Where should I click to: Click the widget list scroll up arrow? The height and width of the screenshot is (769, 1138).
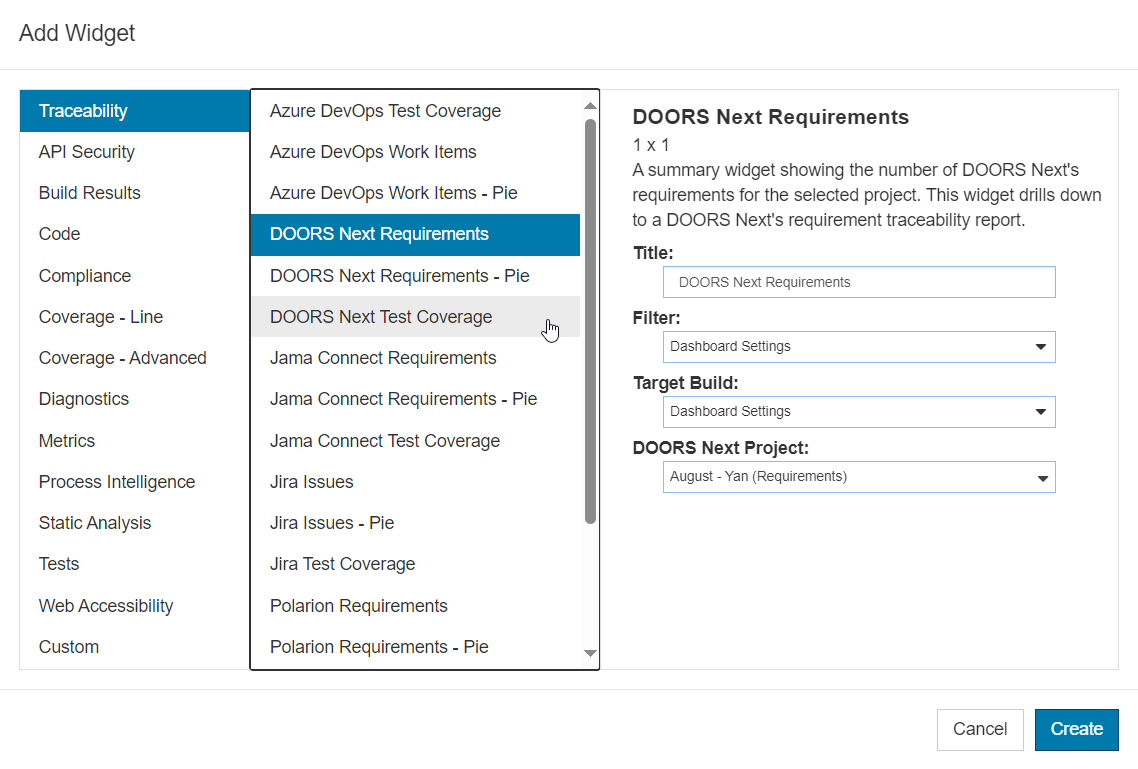[x=590, y=106]
